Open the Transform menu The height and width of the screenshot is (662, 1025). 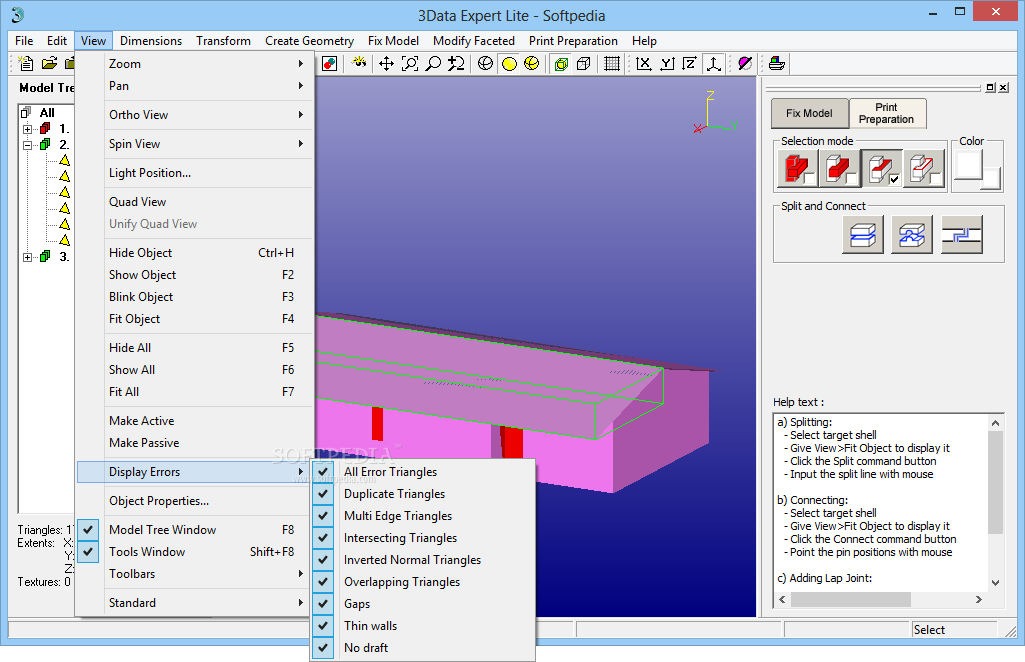click(224, 41)
